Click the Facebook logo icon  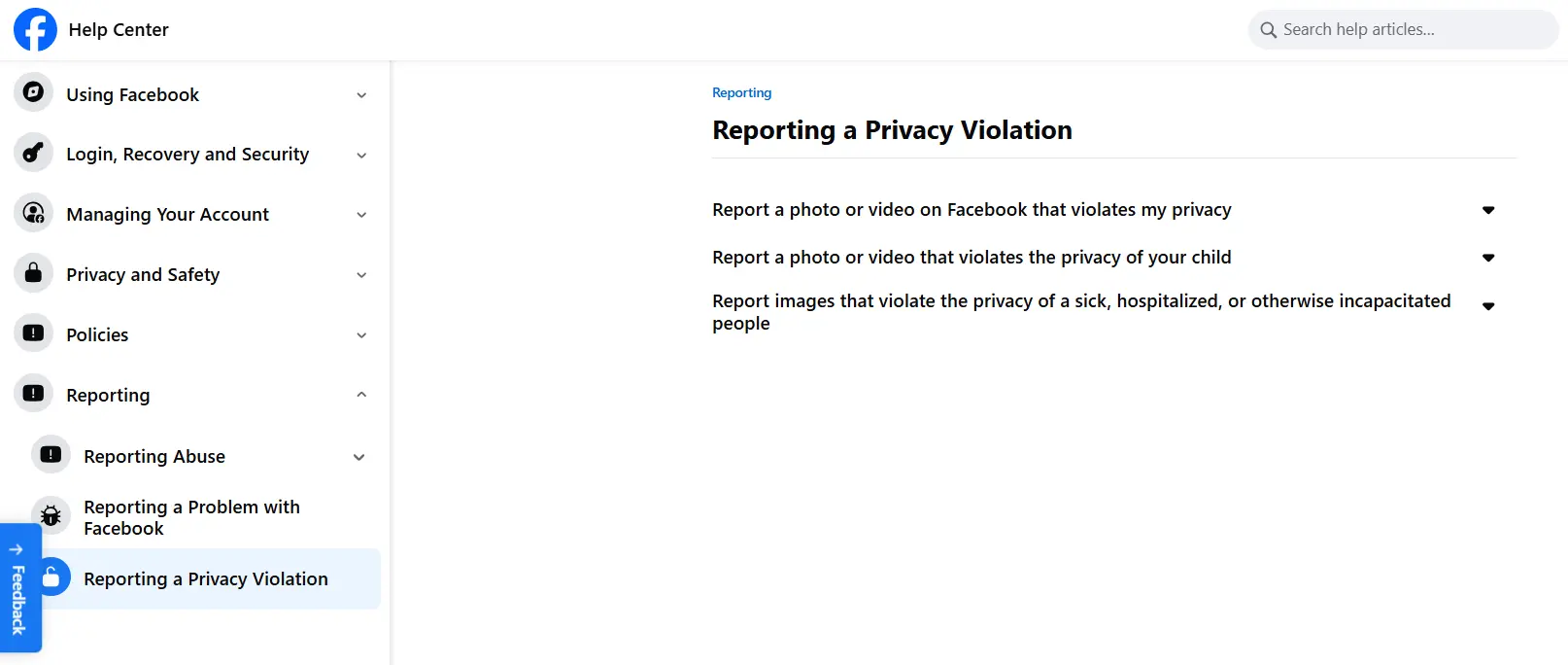click(35, 29)
